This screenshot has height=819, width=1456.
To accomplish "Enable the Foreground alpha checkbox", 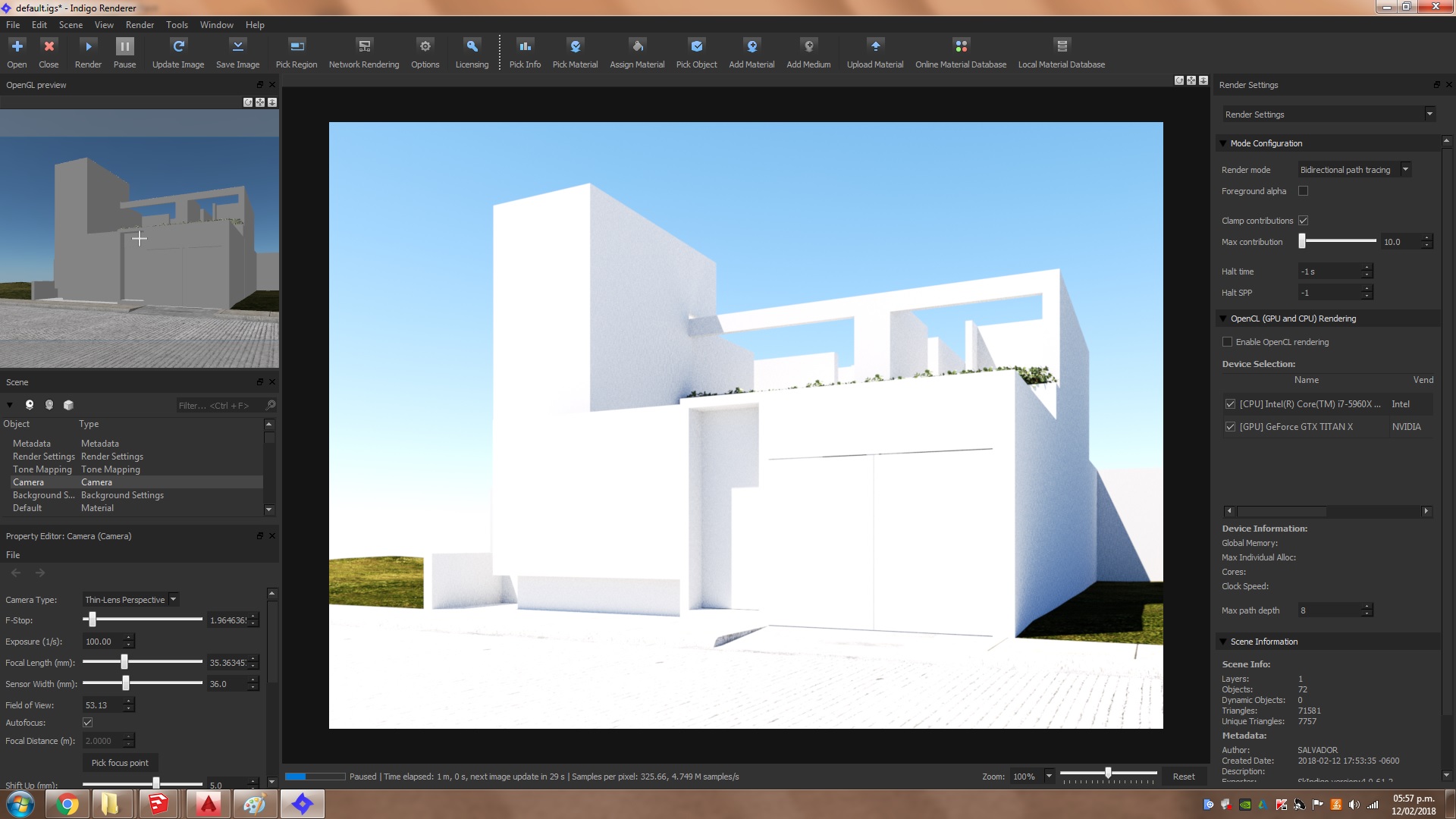I will 1303,191.
